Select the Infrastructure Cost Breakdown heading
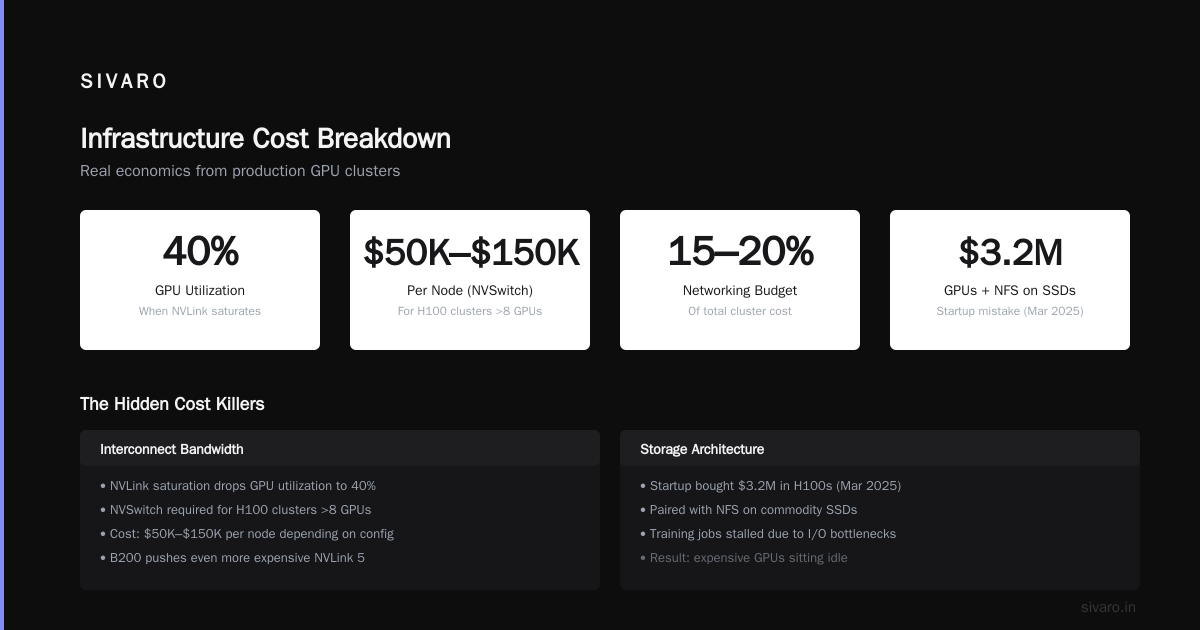The image size is (1200, 630). click(x=265, y=138)
